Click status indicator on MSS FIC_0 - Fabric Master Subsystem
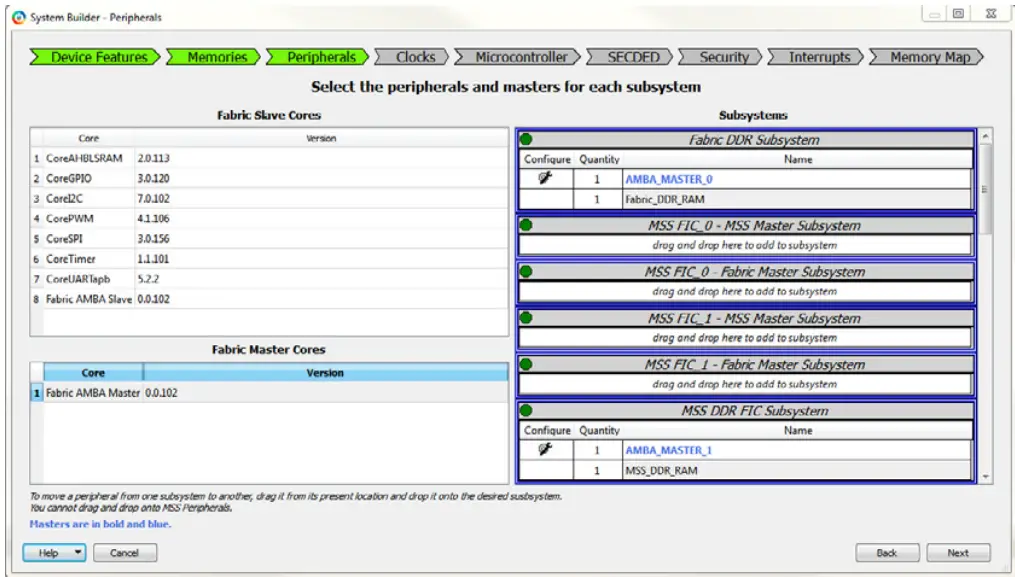Image resolution: width=1015 pixels, height=577 pixels. (524, 271)
